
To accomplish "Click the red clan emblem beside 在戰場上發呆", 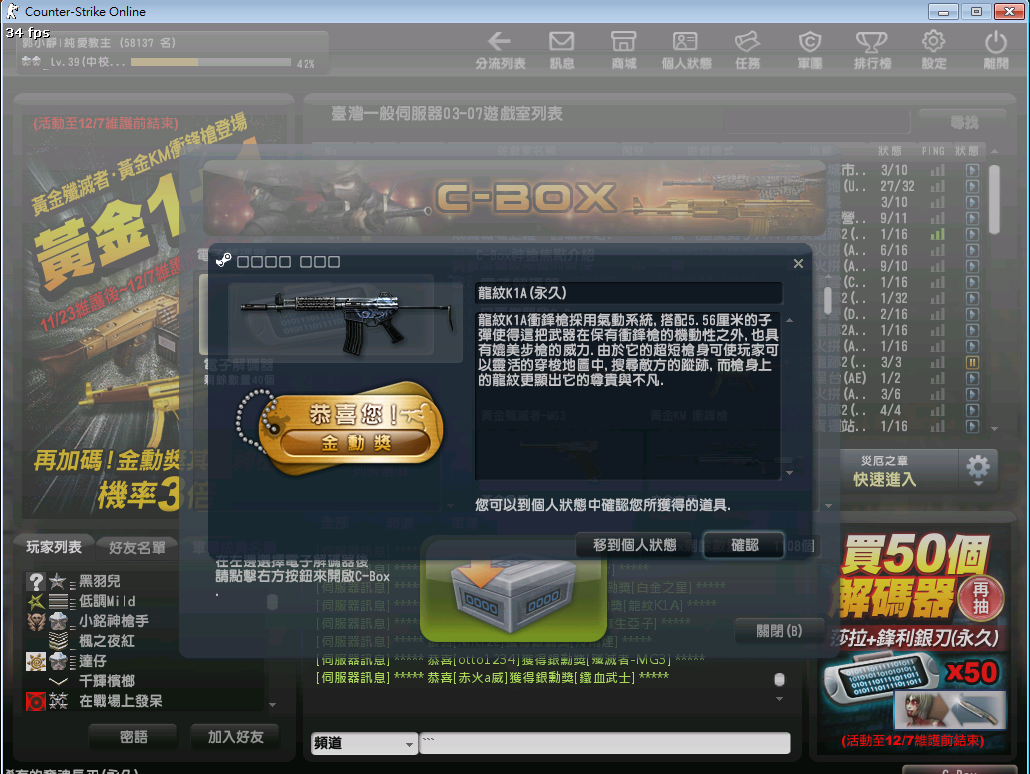I will (x=35, y=702).
